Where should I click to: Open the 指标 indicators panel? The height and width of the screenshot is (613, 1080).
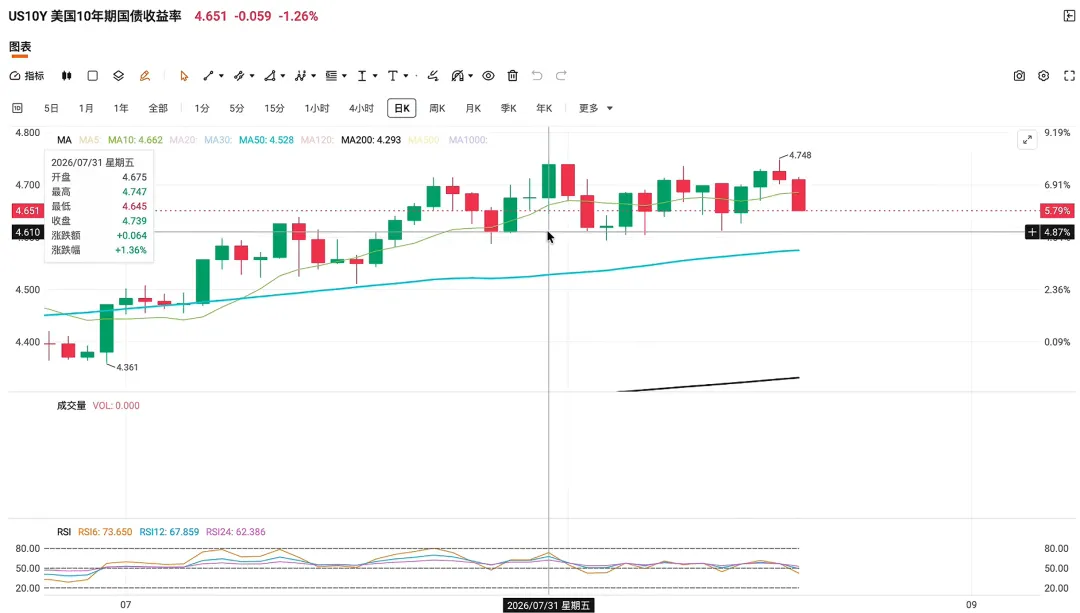(x=27, y=76)
